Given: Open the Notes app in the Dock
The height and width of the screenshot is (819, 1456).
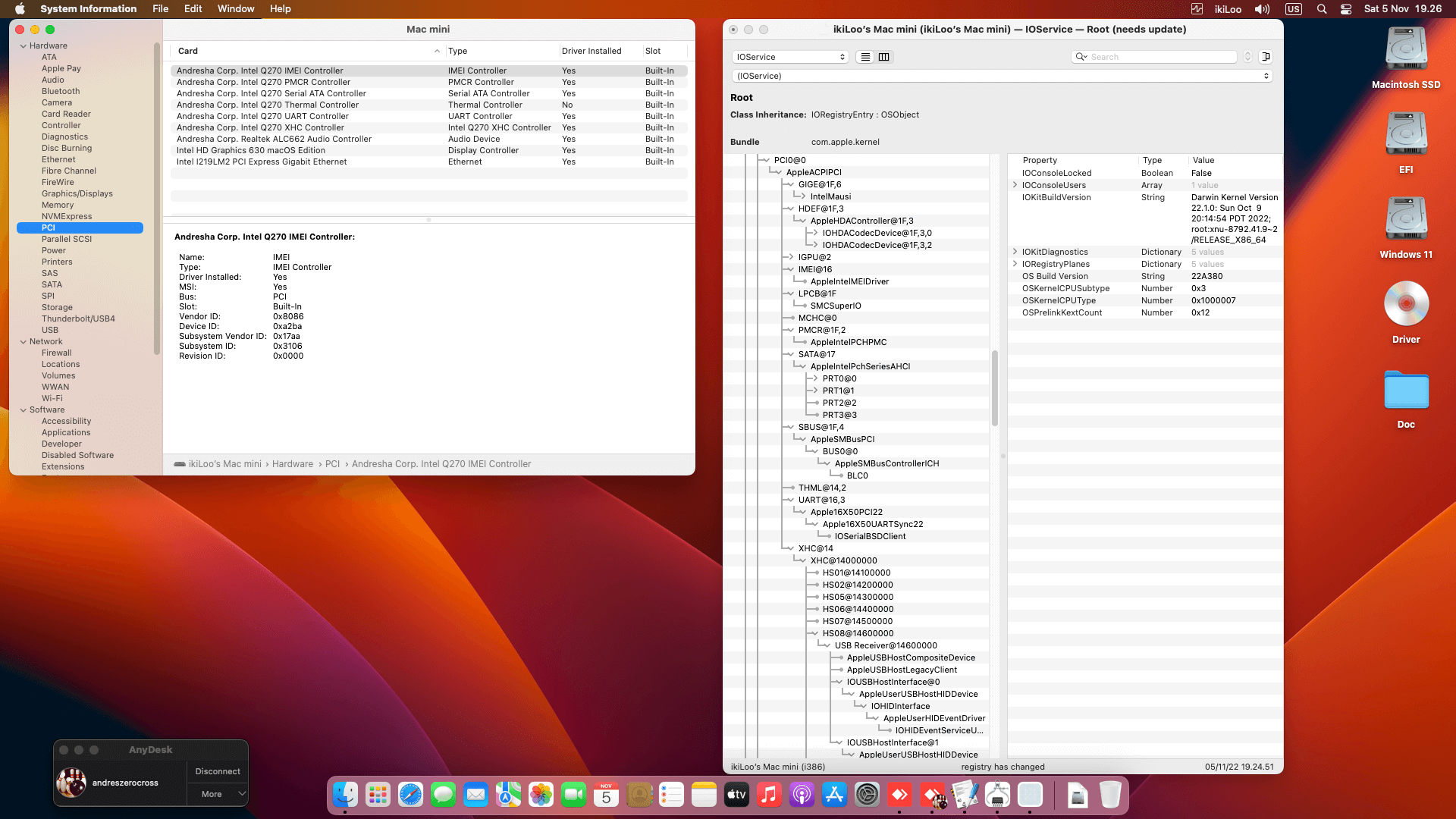Looking at the screenshot, I should click(704, 794).
